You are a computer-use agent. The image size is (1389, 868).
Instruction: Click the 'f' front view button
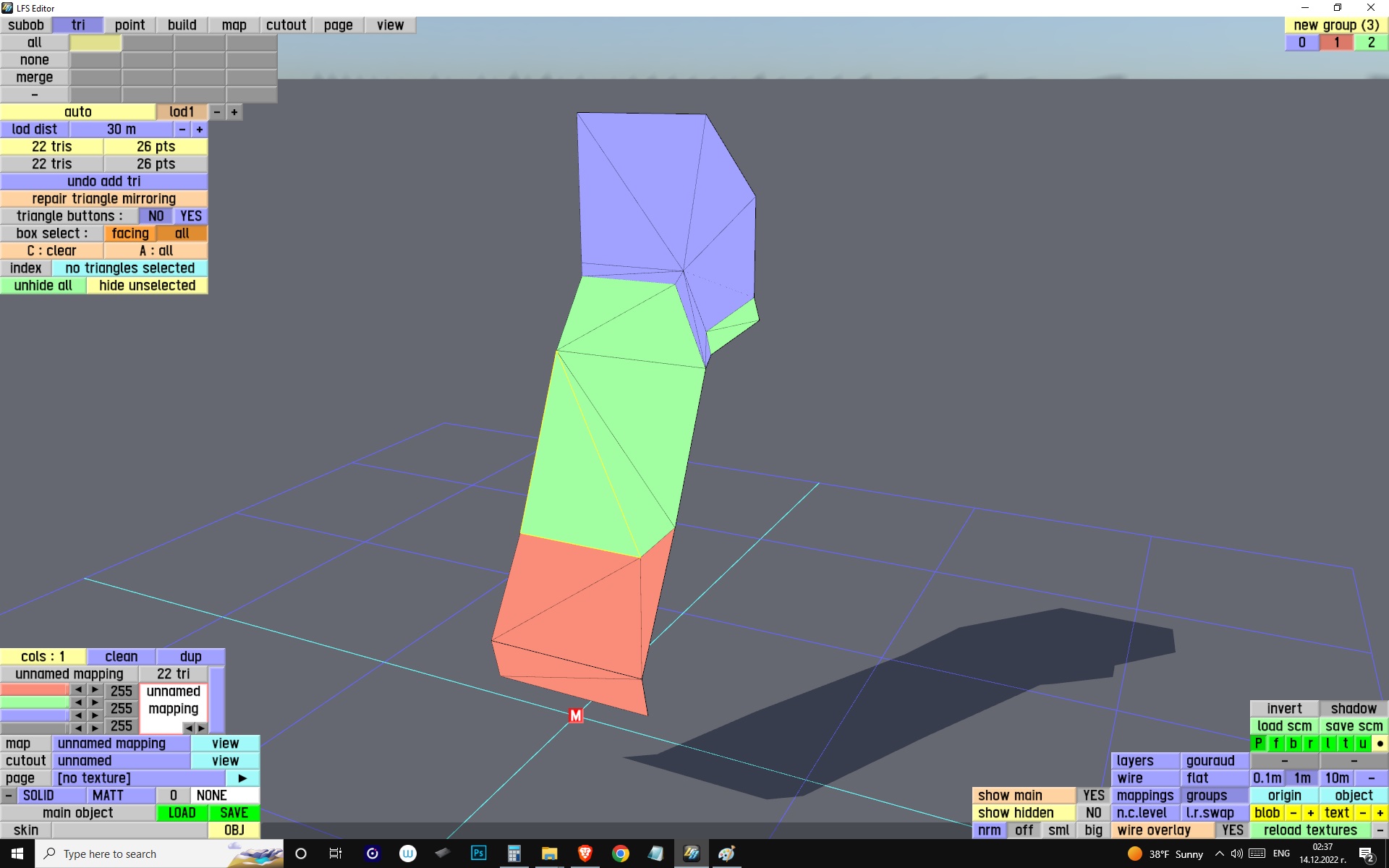point(1275,744)
